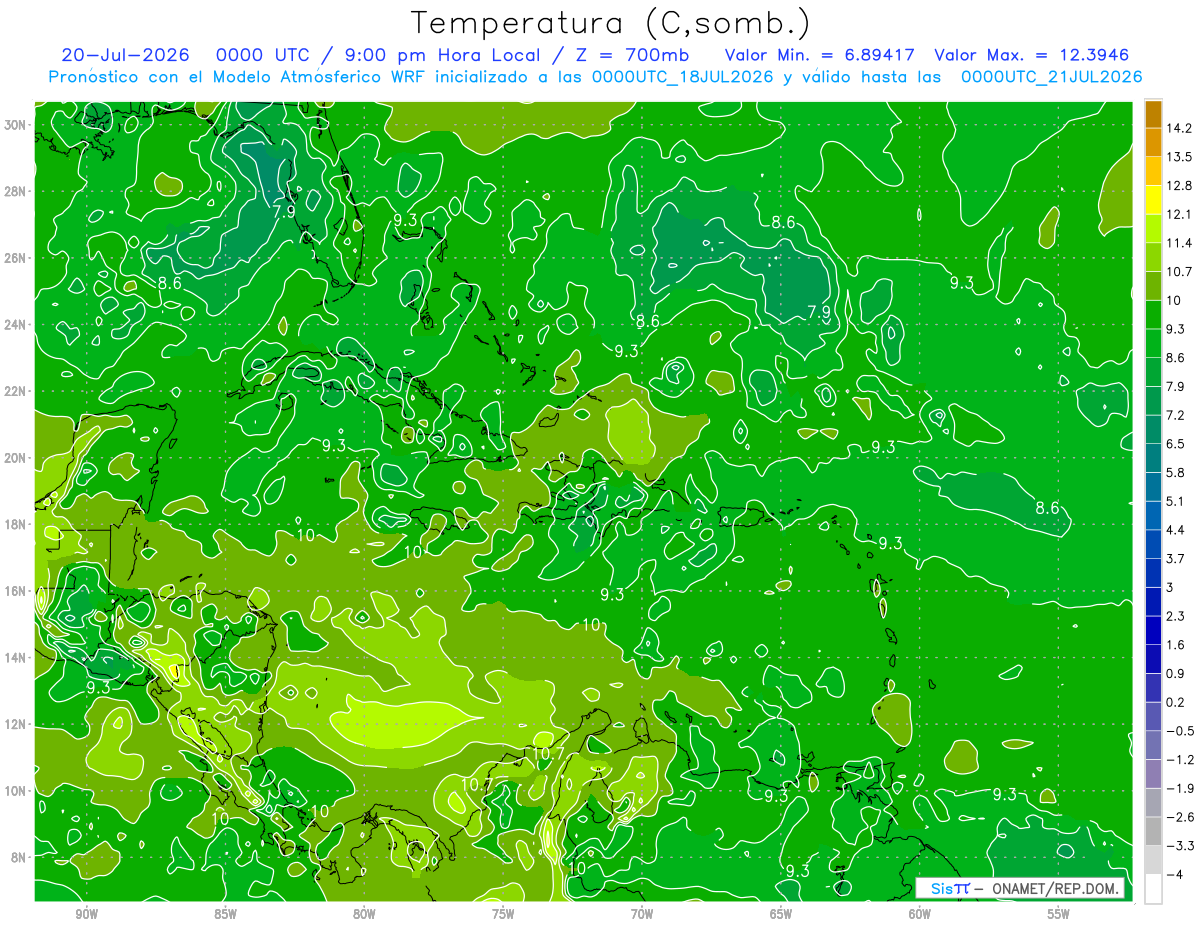This screenshot has height=927, width=1200.
Task: Click the 12.1 label on the color scale
Action: [1178, 214]
